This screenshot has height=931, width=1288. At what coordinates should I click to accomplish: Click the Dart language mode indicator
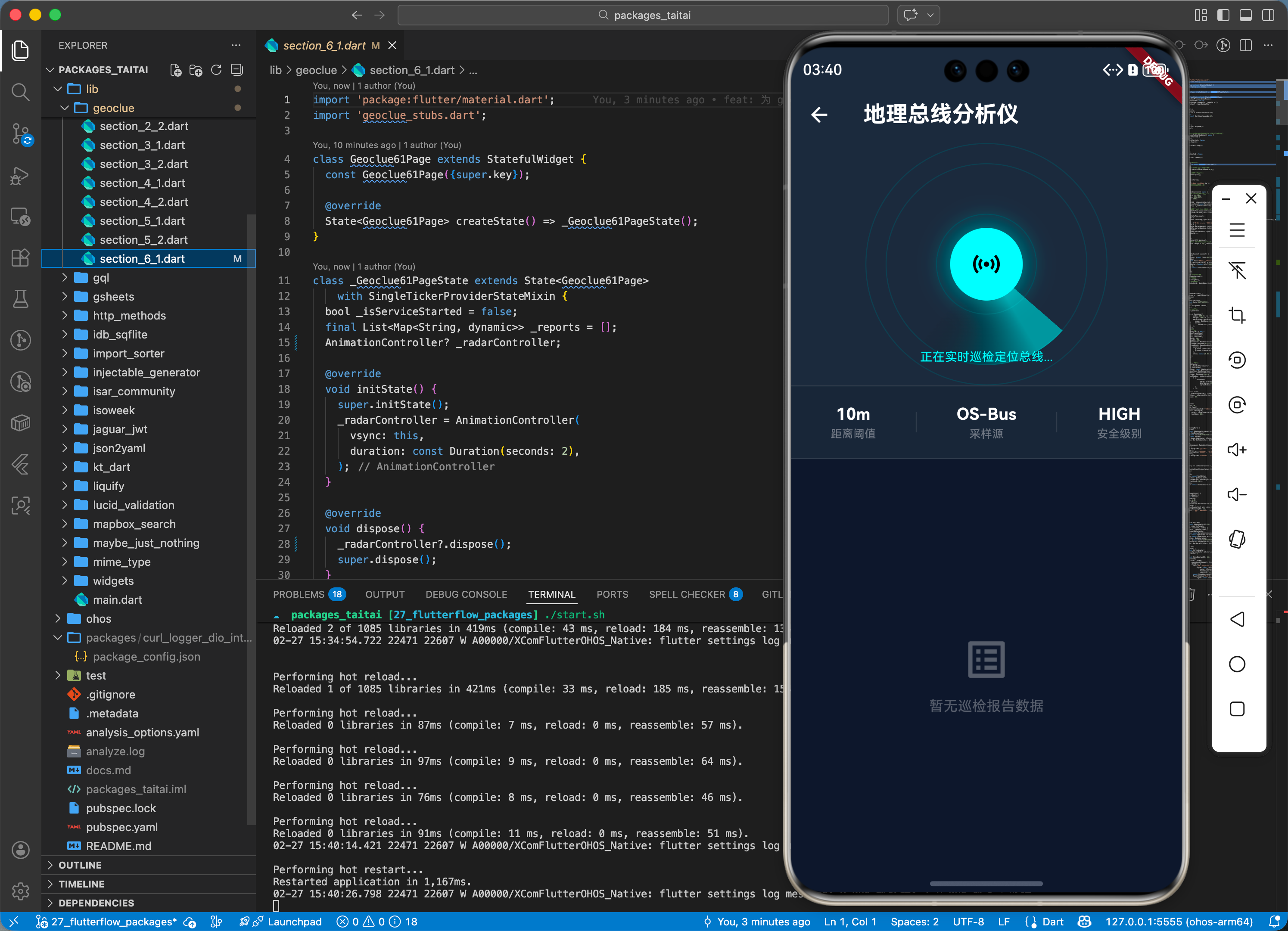coord(1052,922)
